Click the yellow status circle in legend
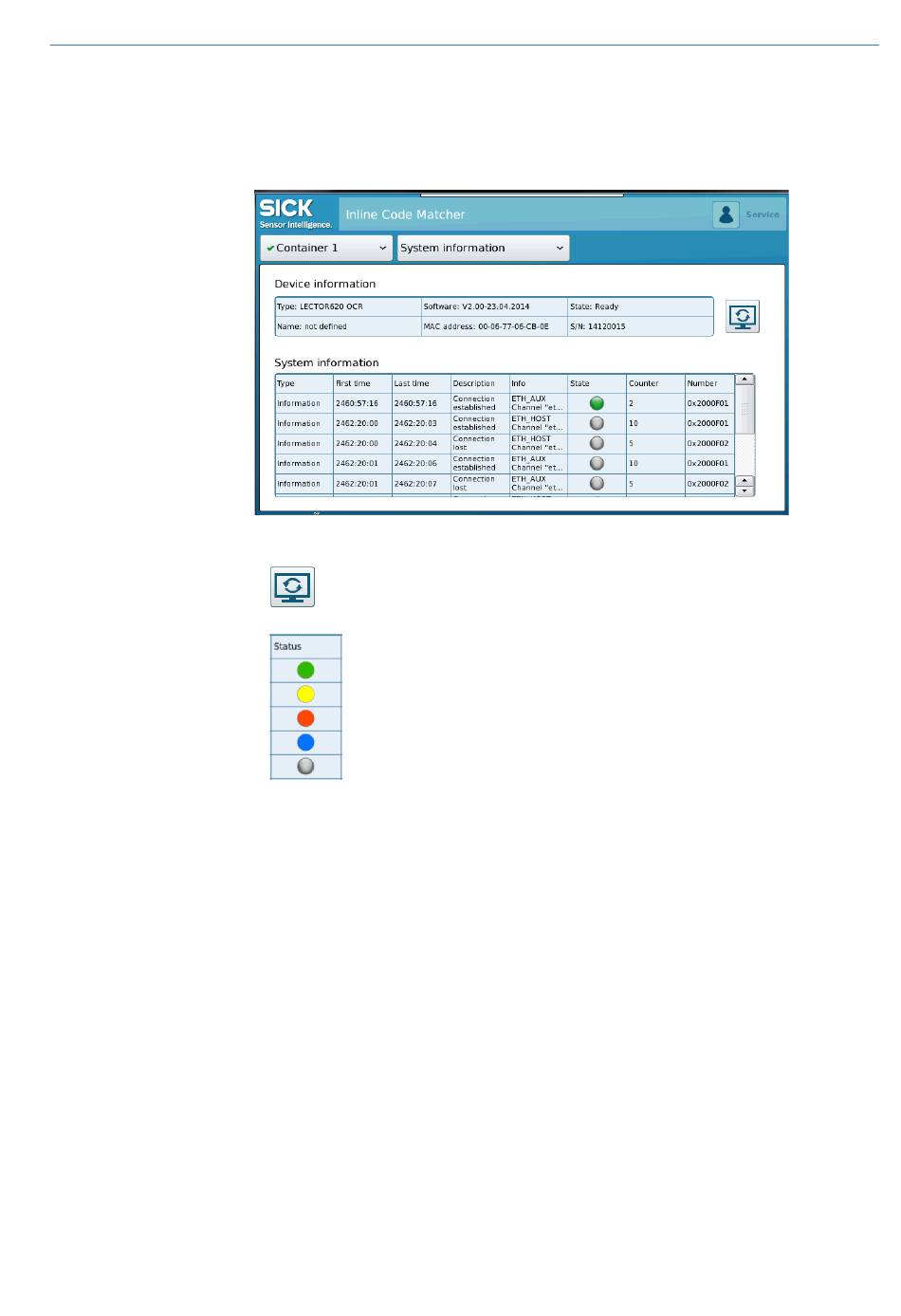 point(305,695)
